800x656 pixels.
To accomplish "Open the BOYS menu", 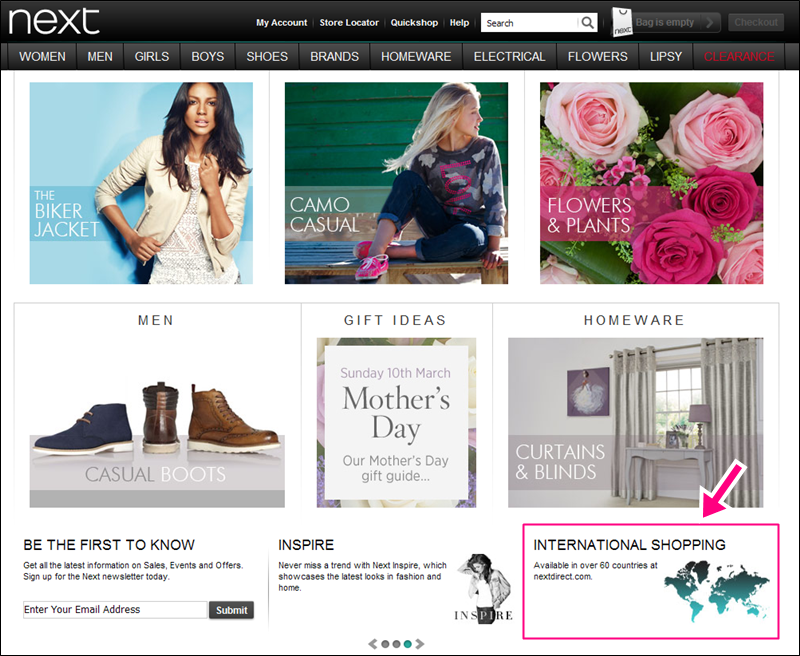I will (208, 57).
